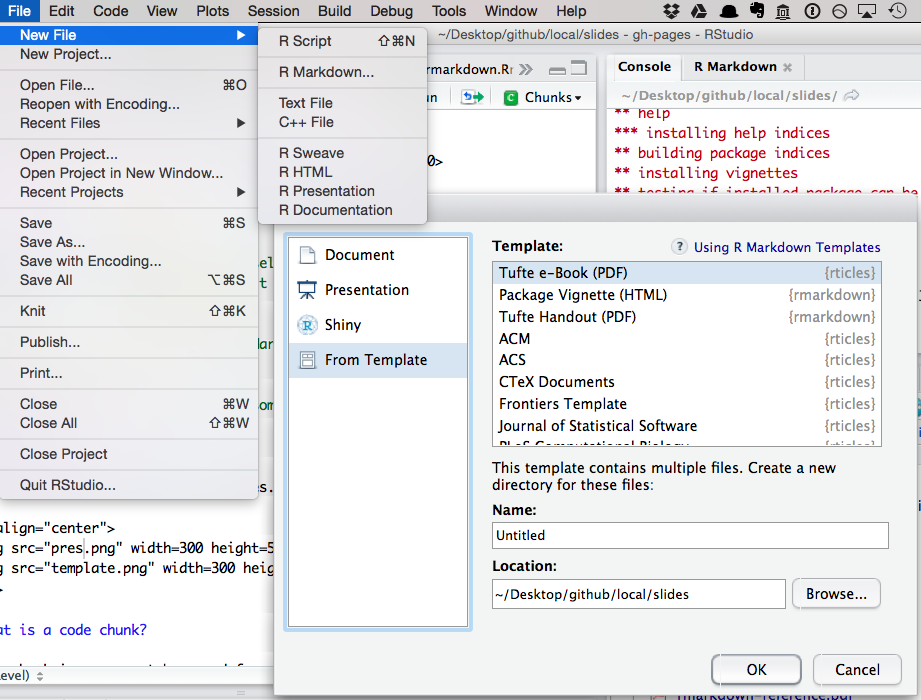Choose R HTML from the submenu
Viewport: 921px width, 700px height.
(x=342, y=172)
